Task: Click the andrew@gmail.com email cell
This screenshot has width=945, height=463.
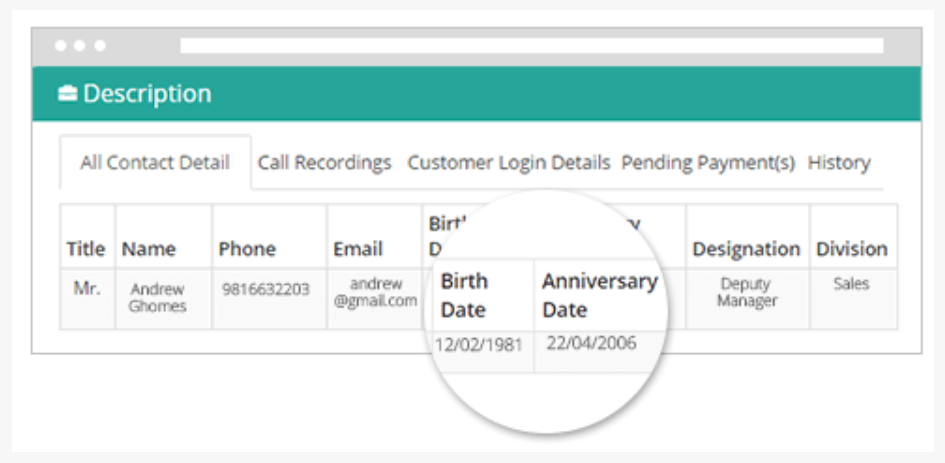Action: coord(374,299)
